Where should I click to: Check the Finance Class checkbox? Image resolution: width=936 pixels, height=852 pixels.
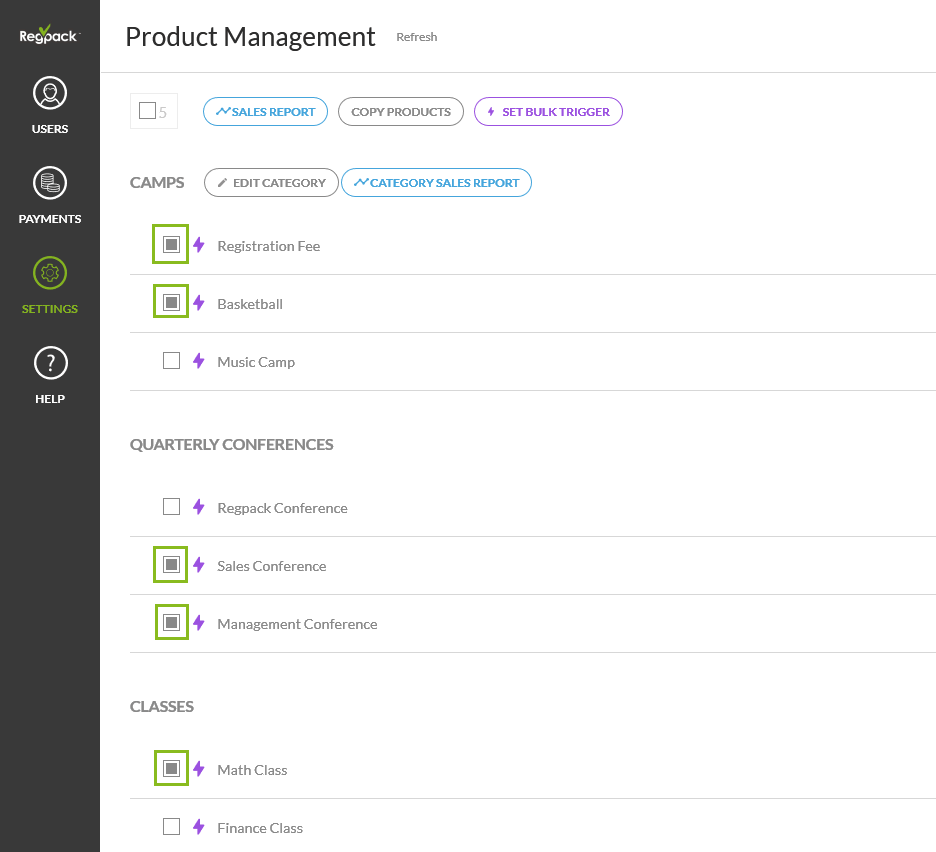171,826
